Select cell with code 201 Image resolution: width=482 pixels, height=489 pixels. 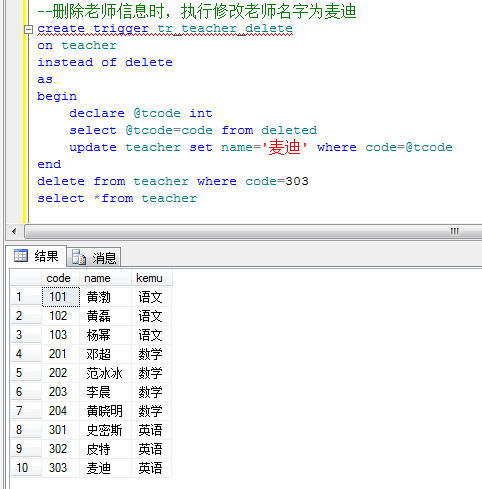(61, 354)
